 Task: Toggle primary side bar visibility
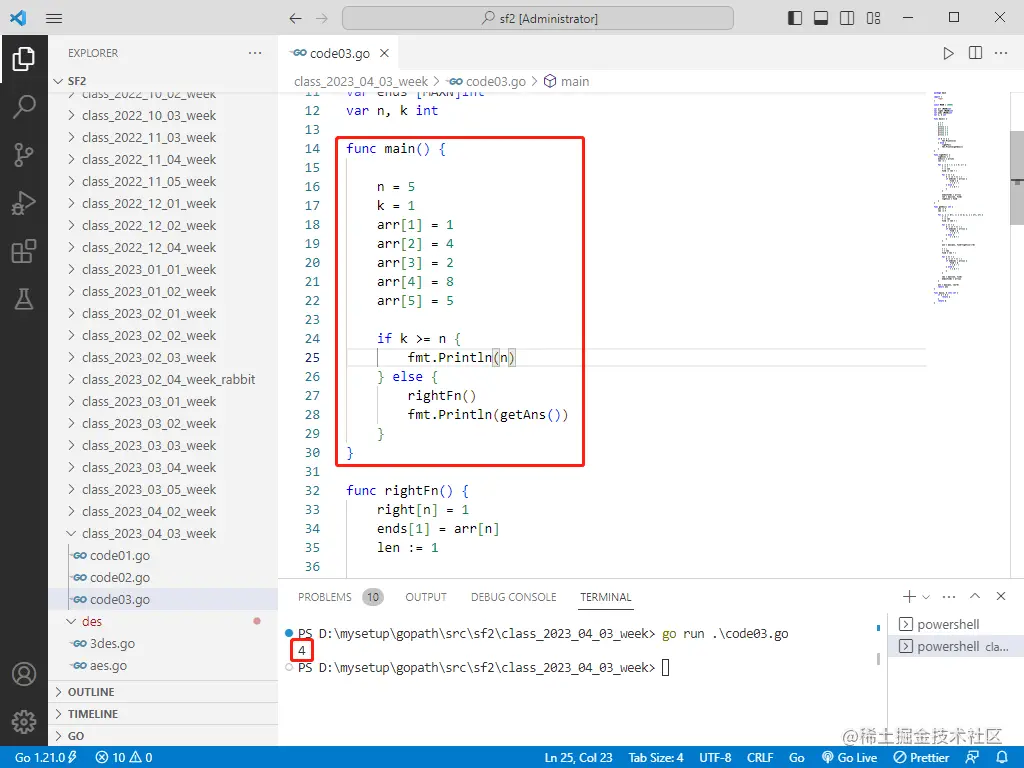pyautogui.click(x=795, y=18)
